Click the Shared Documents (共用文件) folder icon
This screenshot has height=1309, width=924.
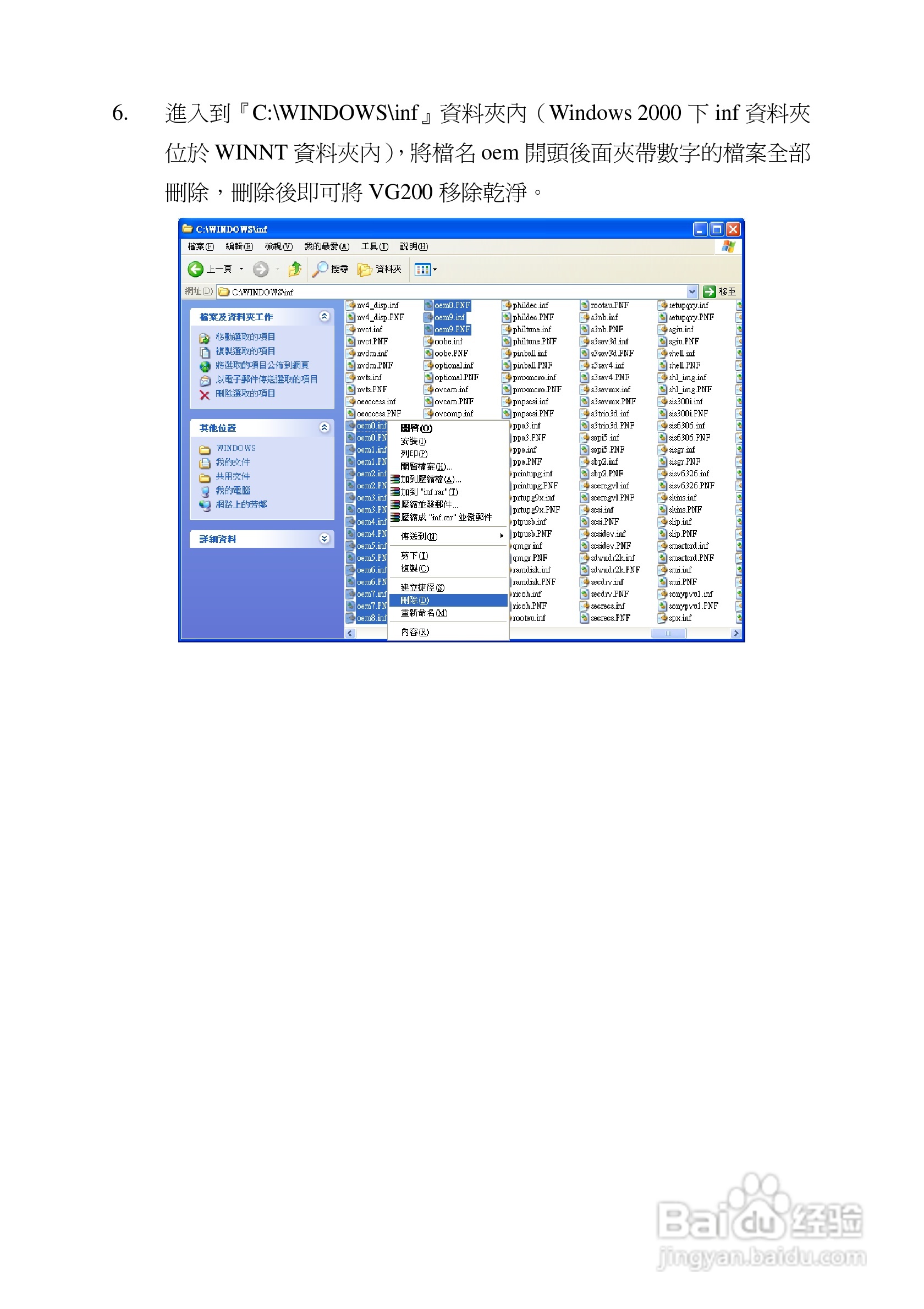[205, 477]
